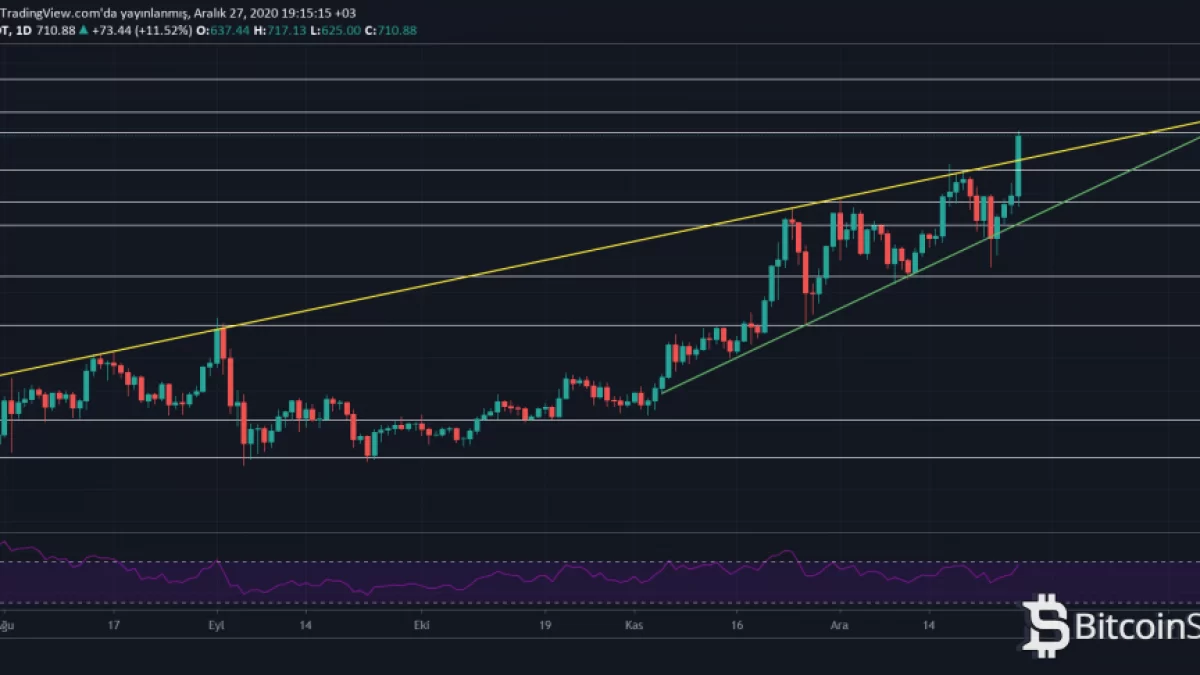Click the close value "C:710.88"

coord(392,30)
